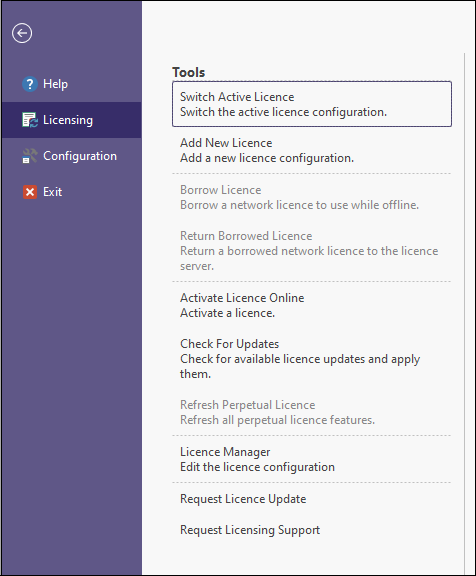Screen dimensions: 476x576
Task: Open the Help section text label
Action: (55, 84)
